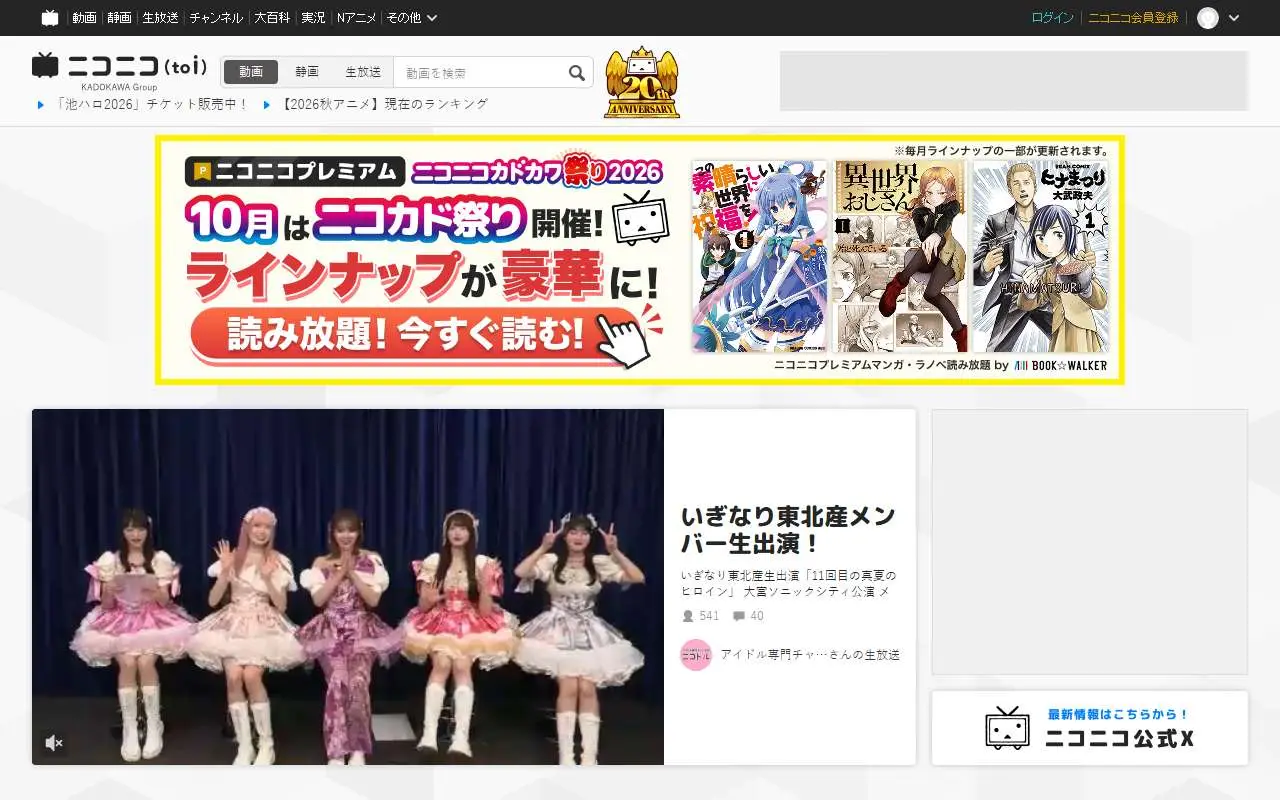This screenshot has width=1280, height=800.
Task: Open the アイドル専門チャ…さんの生放送 link
Action: point(810,655)
